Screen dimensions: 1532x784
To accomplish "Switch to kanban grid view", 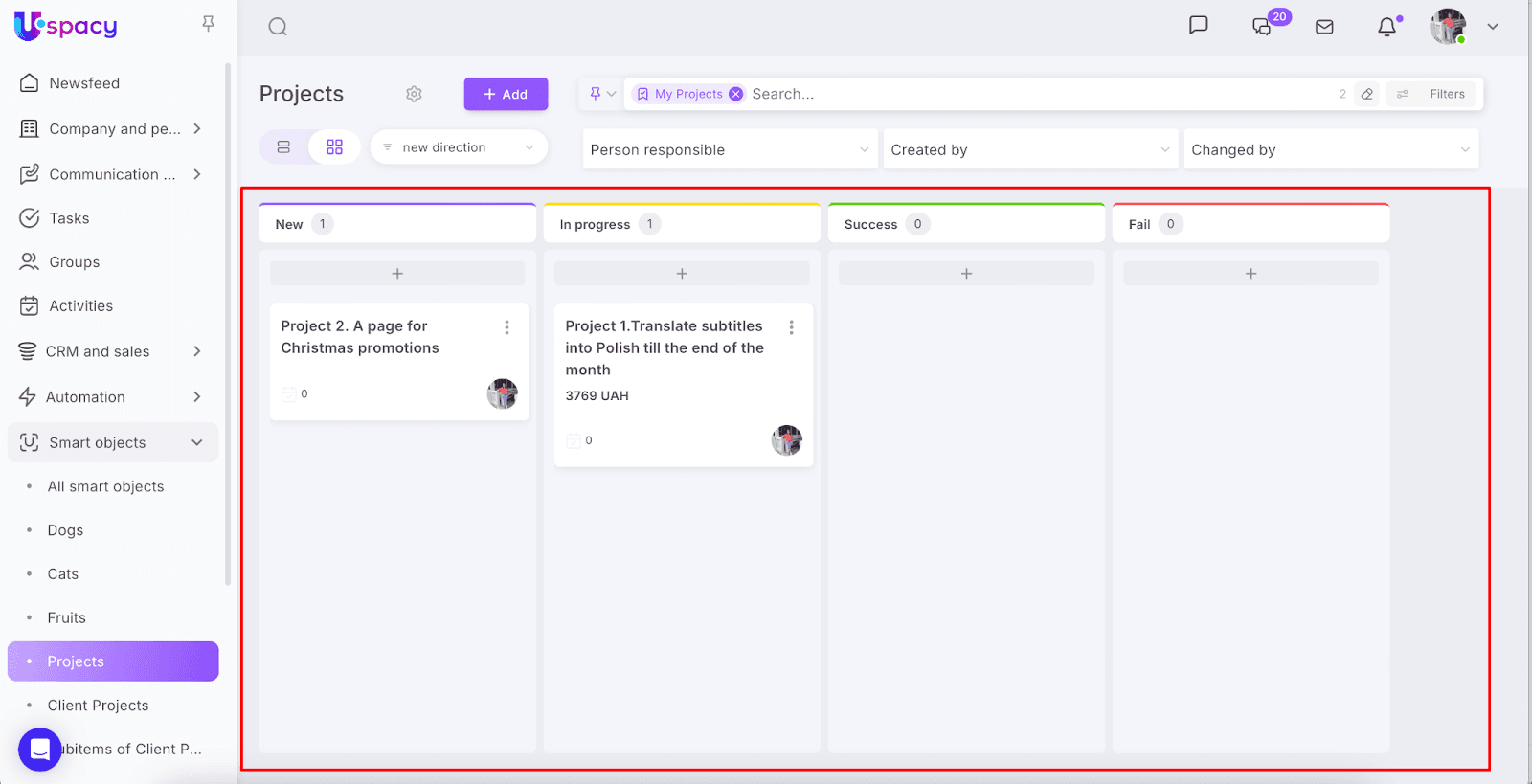I will pos(334,147).
